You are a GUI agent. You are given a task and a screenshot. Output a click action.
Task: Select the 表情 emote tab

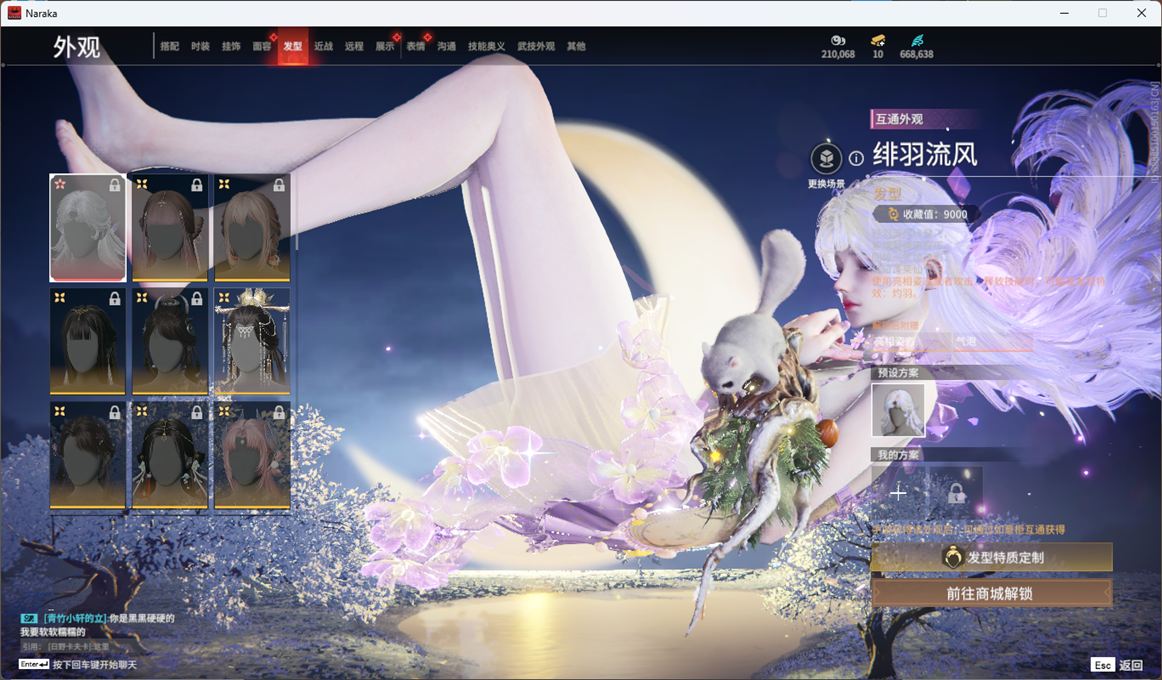coord(415,47)
